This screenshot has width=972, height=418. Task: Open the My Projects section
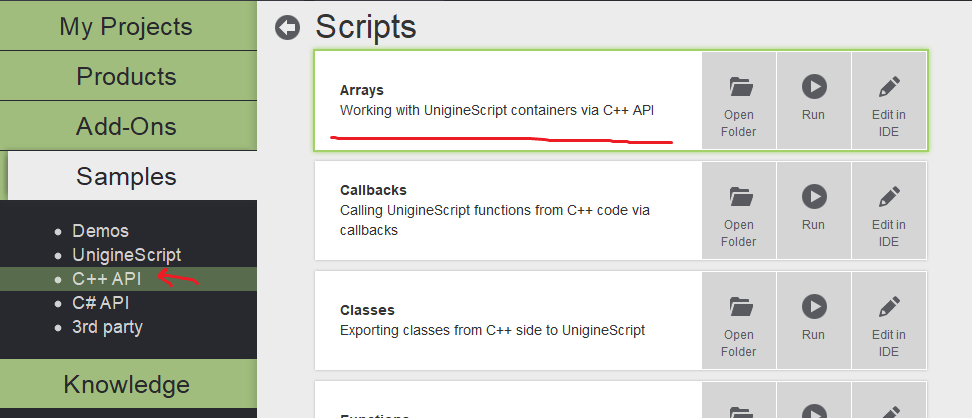(x=127, y=26)
